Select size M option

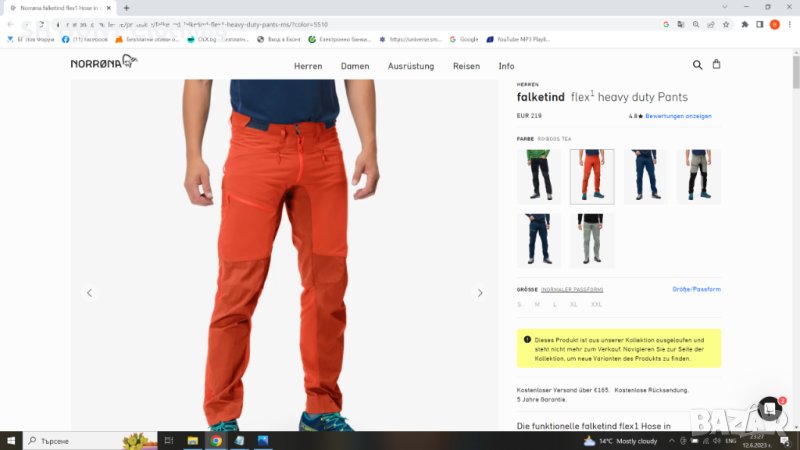coord(537,304)
